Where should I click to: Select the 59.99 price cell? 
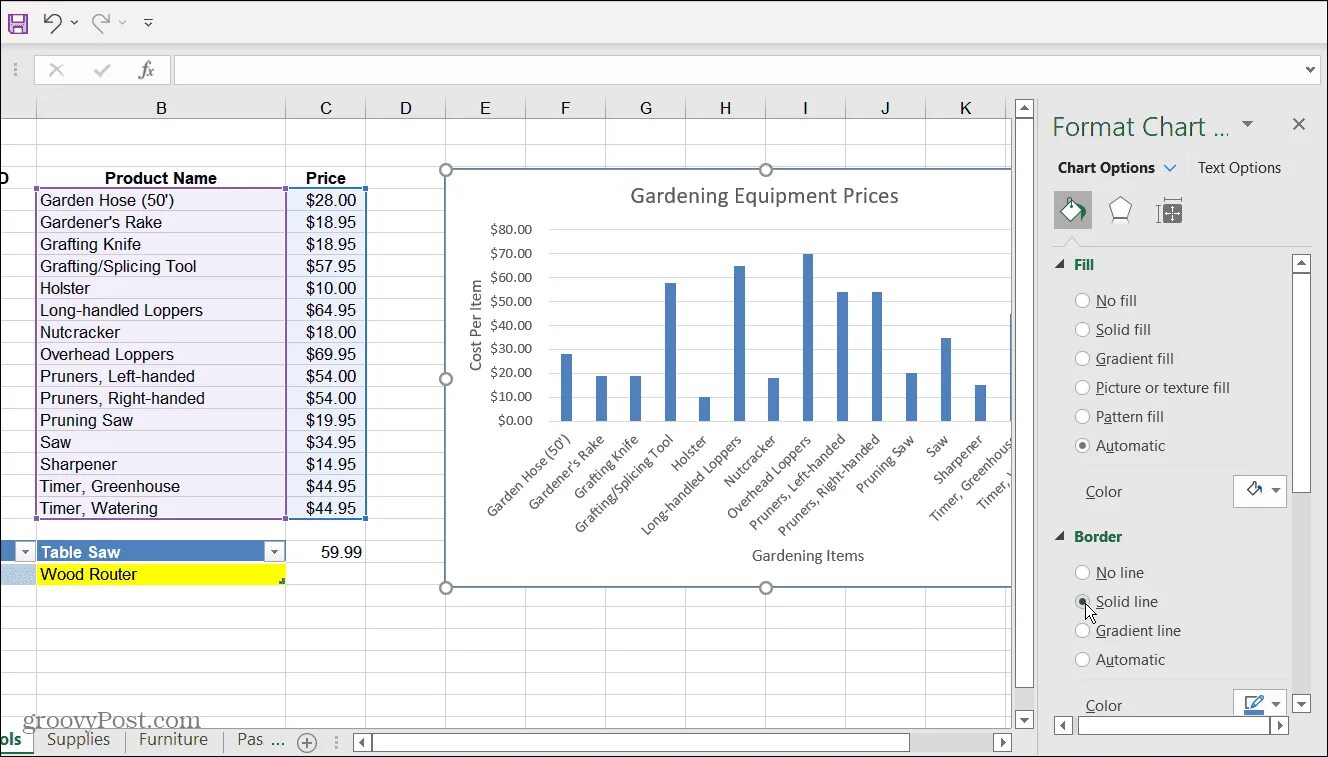326,552
